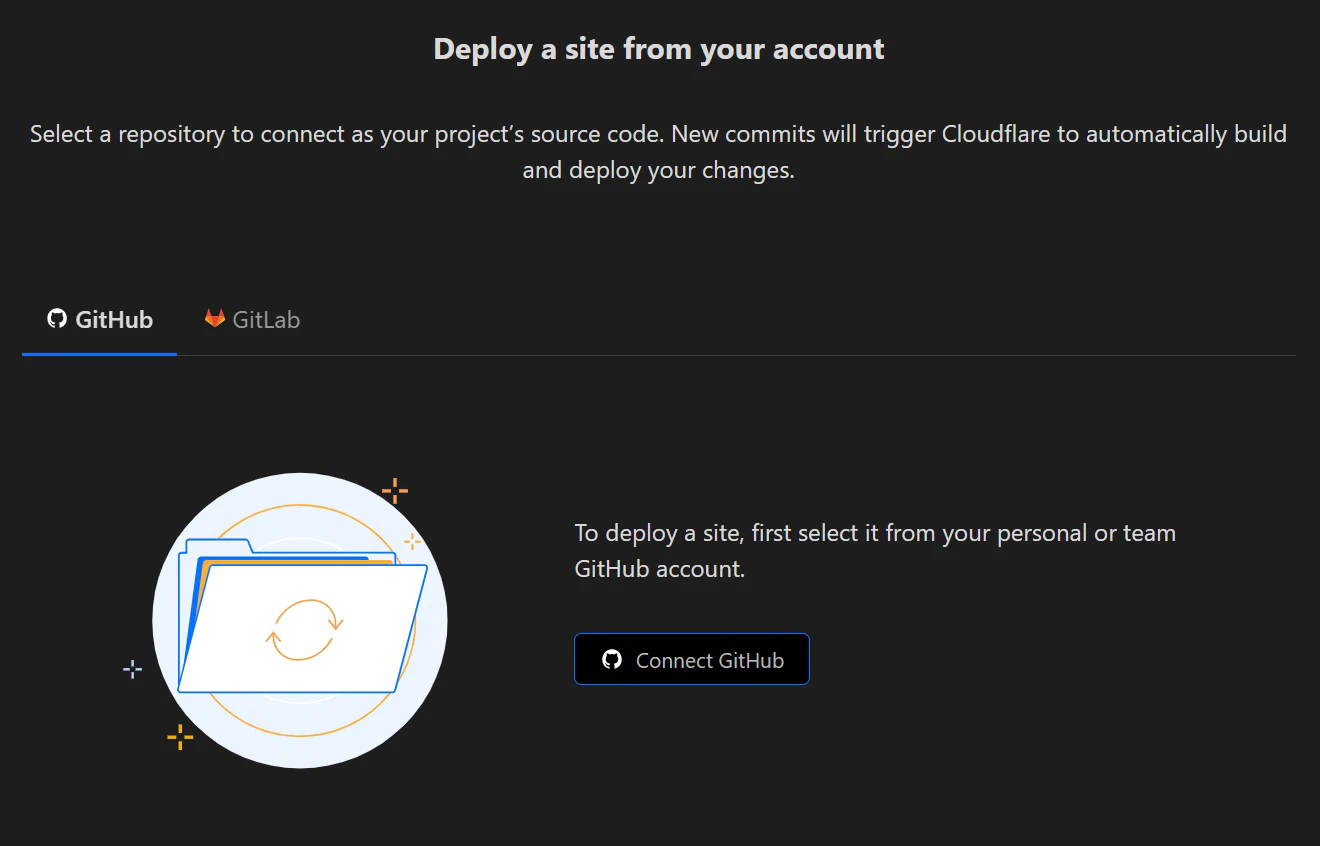The width and height of the screenshot is (1320, 846).
Task: Click the GitLab fox logo icon
Action: click(x=214, y=319)
